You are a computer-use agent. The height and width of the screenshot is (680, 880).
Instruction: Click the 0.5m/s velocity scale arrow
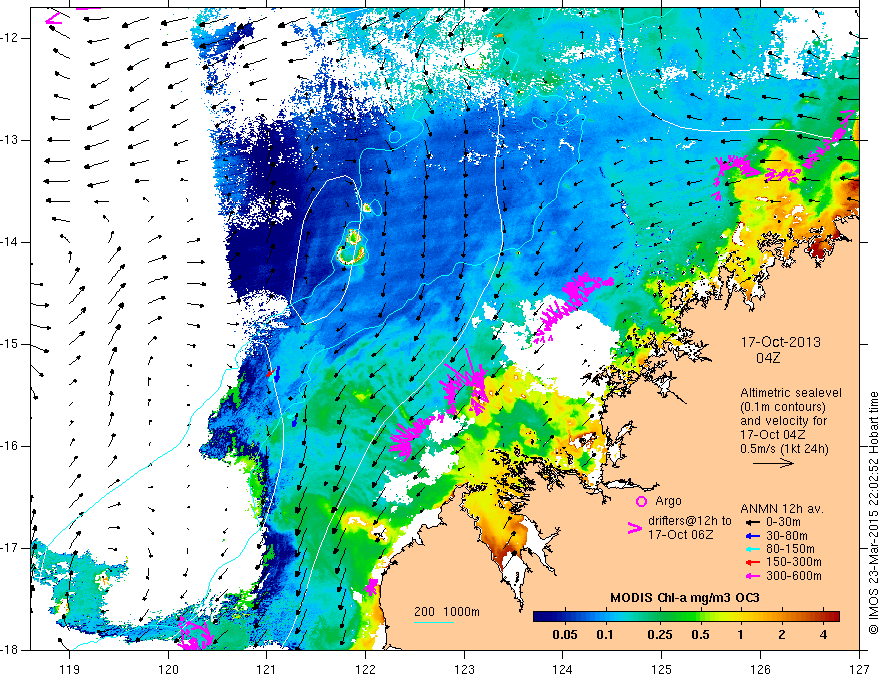(773, 463)
